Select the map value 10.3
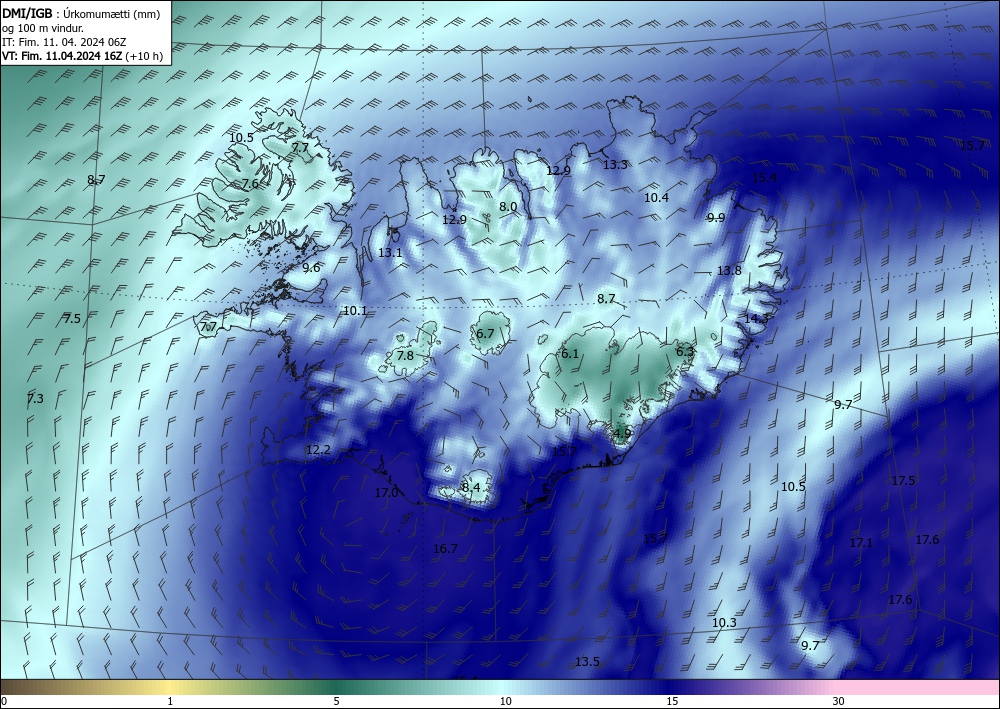This screenshot has height=709, width=1000. (x=724, y=623)
